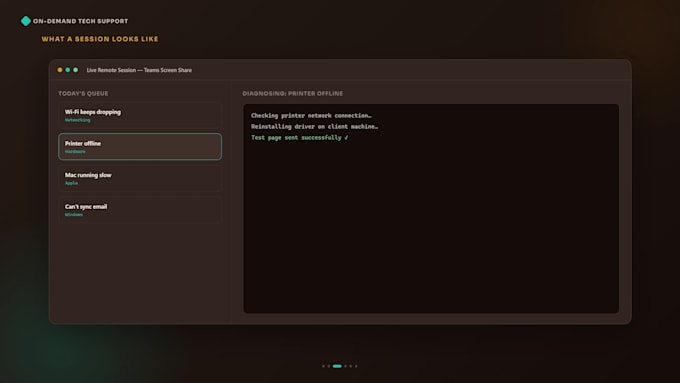This screenshot has width=680, height=383.
Task: Click the Networking category tag
Action: coord(78,120)
